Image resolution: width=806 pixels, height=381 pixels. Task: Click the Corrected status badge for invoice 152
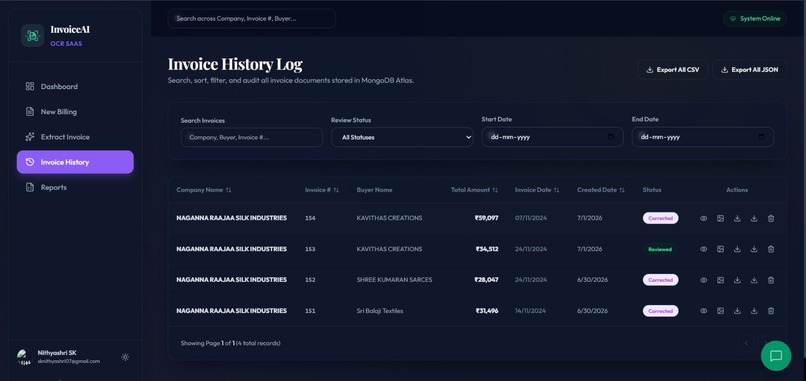pos(661,280)
